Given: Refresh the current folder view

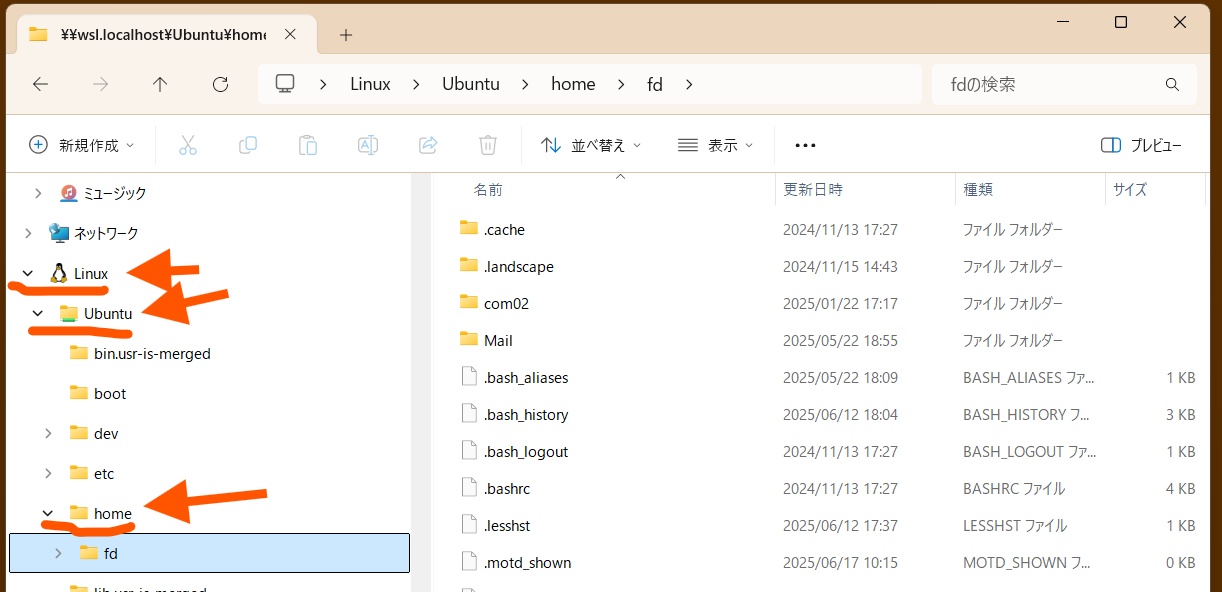Looking at the screenshot, I should tap(221, 85).
